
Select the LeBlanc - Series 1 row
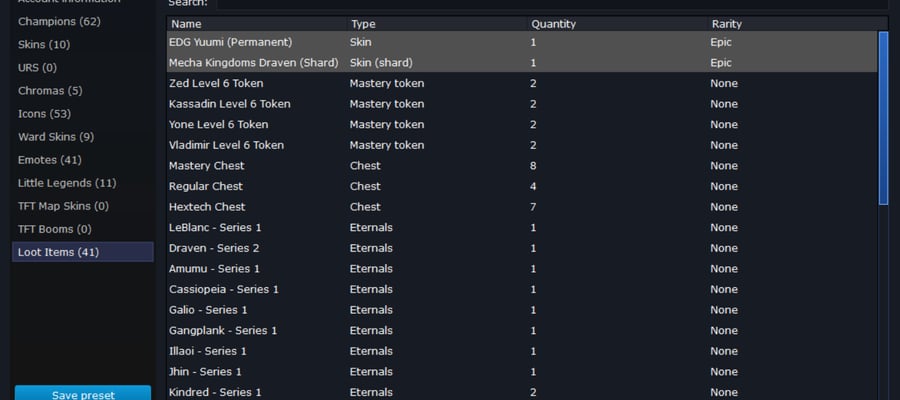point(522,228)
